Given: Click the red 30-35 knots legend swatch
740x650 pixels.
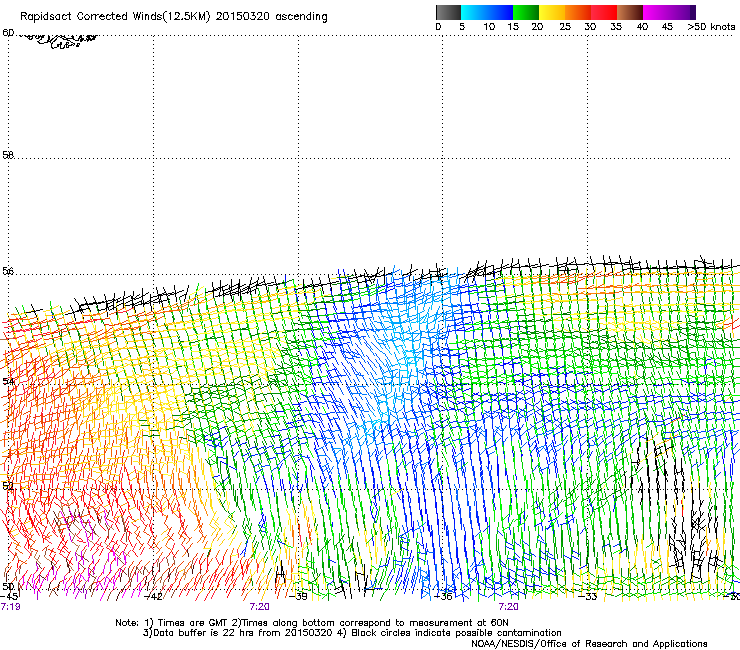Looking at the screenshot, I should pyautogui.click(x=604, y=12).
